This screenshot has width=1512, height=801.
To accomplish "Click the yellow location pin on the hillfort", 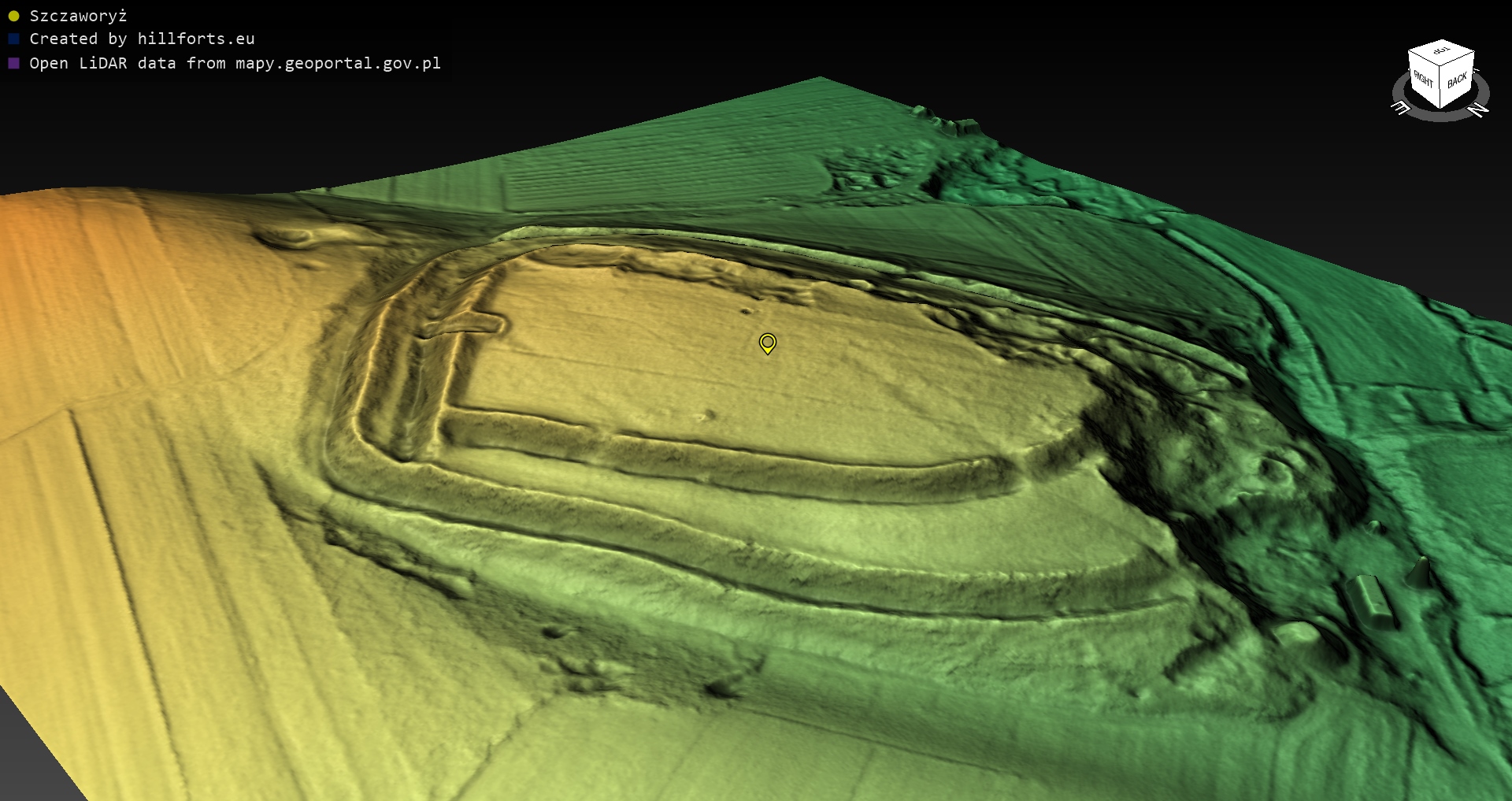I will tap(768, 343).
